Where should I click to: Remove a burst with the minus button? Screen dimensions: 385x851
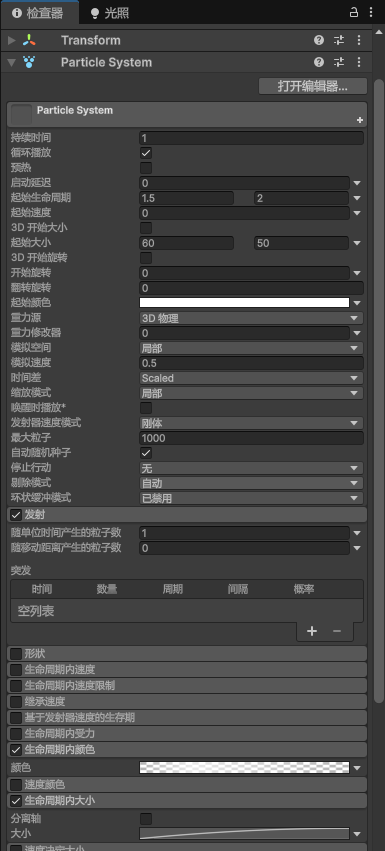pyautogui.click(x=337, y=631)
